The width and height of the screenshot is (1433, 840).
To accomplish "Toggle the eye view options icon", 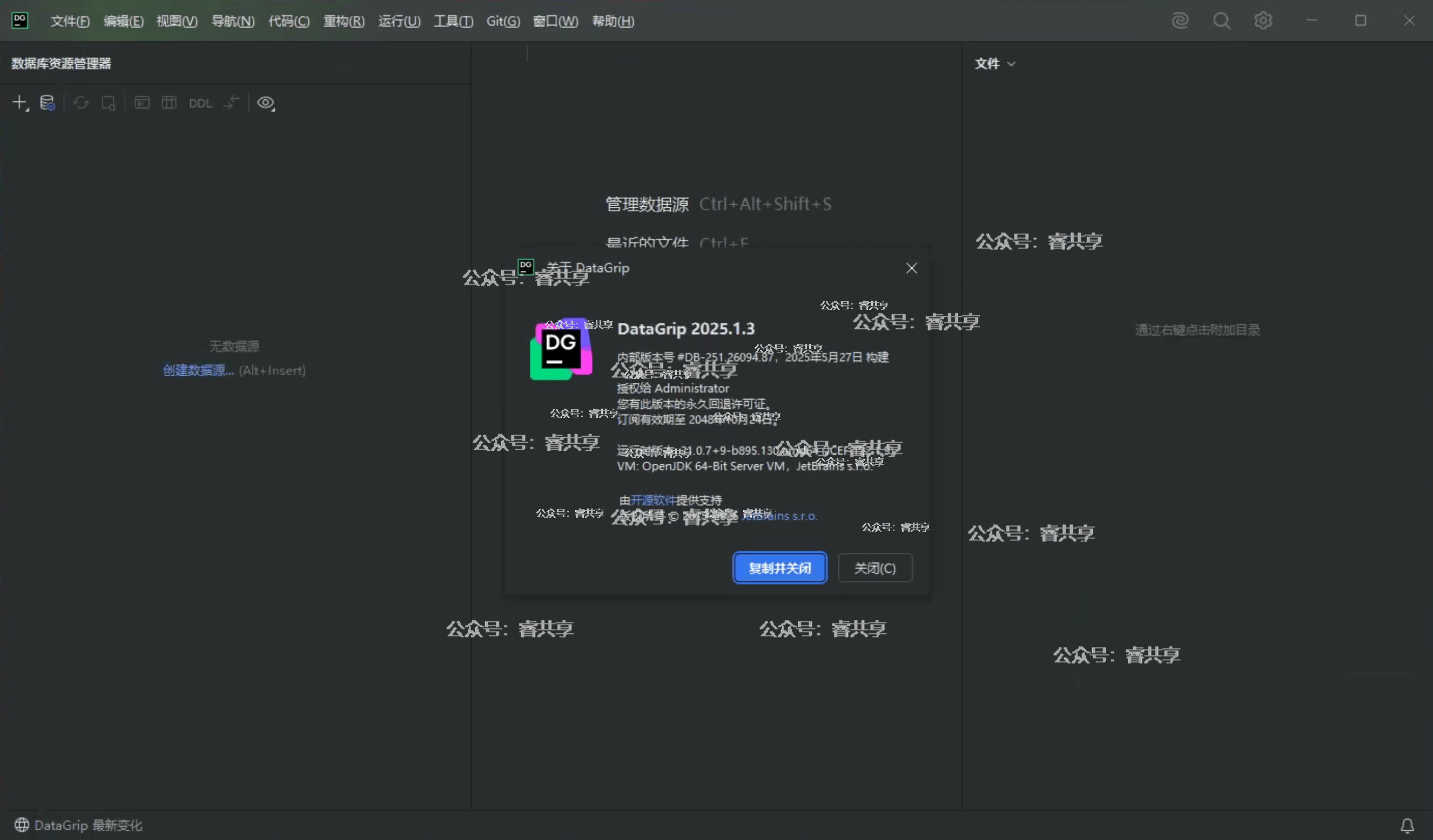I will click(x=266, y=103).
